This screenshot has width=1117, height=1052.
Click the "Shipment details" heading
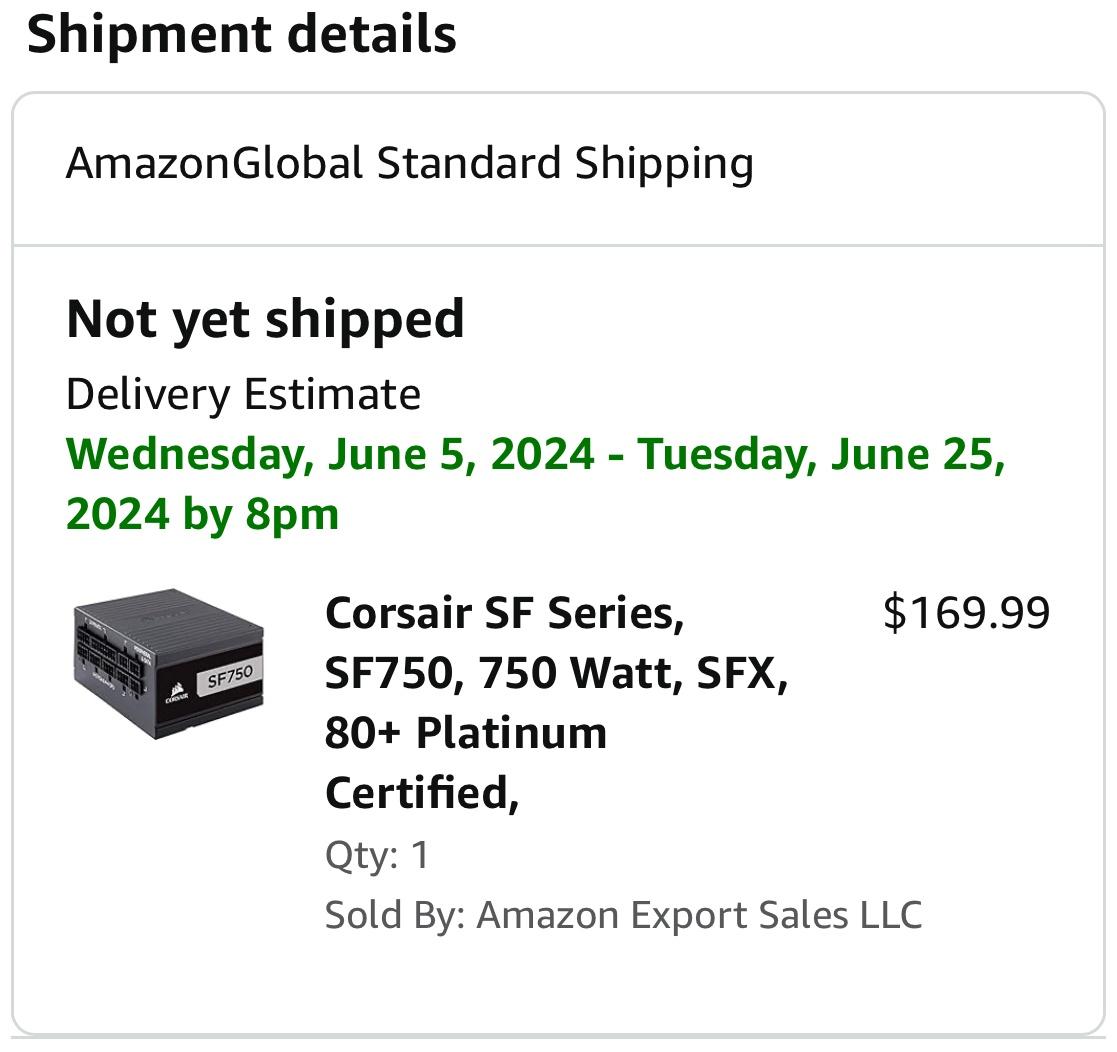[x=241, y=34]
